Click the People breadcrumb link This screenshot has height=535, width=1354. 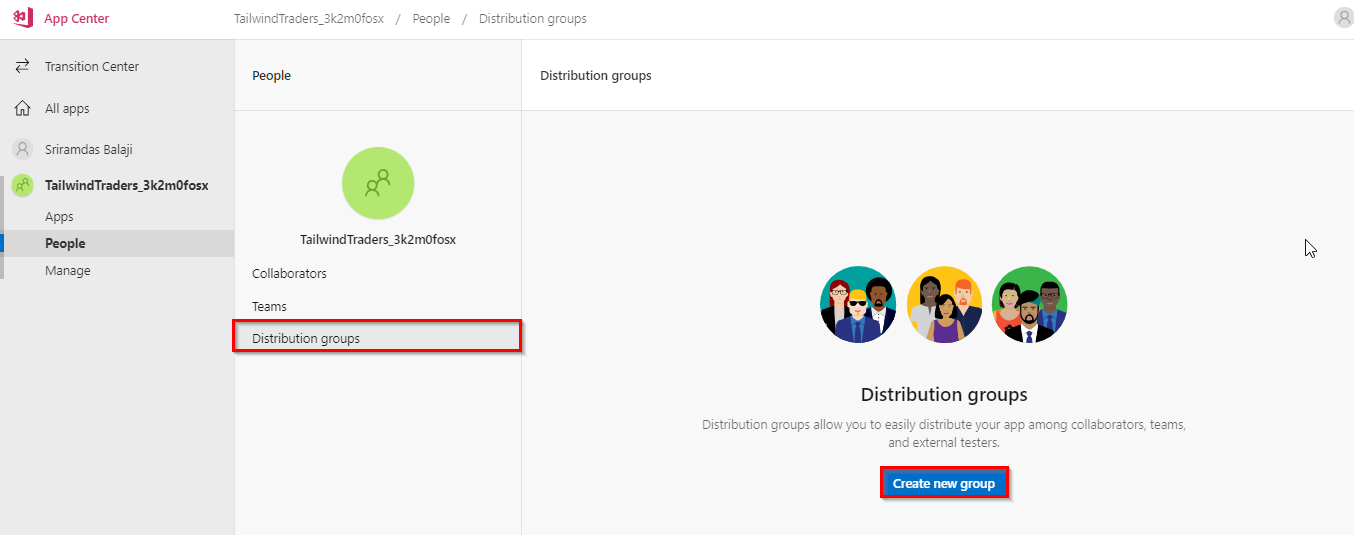coord(431,19)
